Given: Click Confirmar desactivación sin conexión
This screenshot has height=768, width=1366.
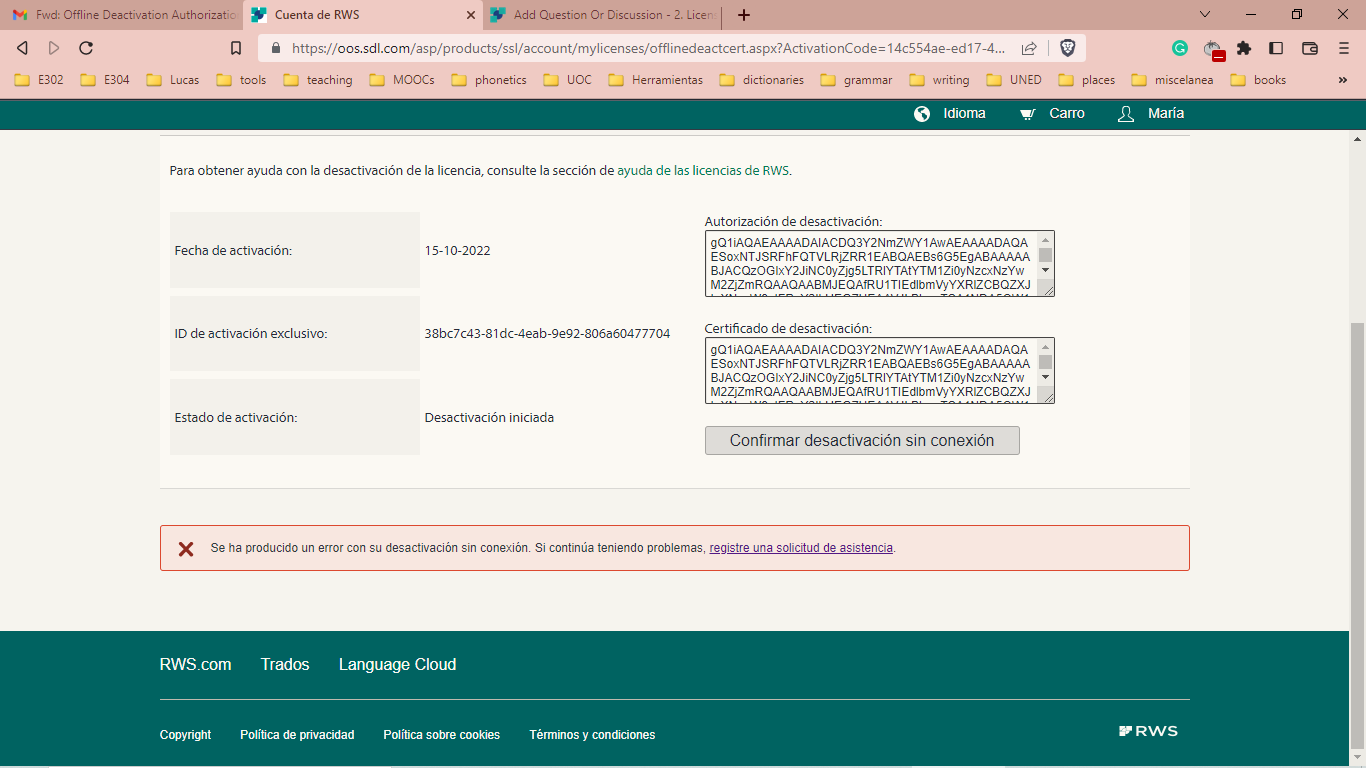Looking at the screenshot, I should coord(862,440).
